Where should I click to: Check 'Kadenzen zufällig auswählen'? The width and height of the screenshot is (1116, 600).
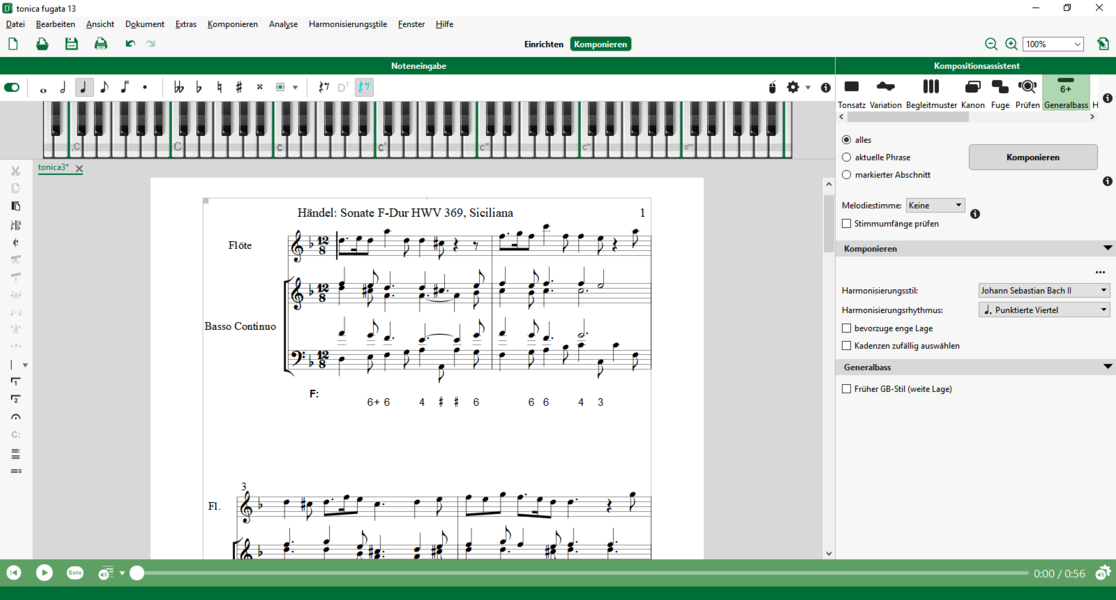[x=846, y=346]
